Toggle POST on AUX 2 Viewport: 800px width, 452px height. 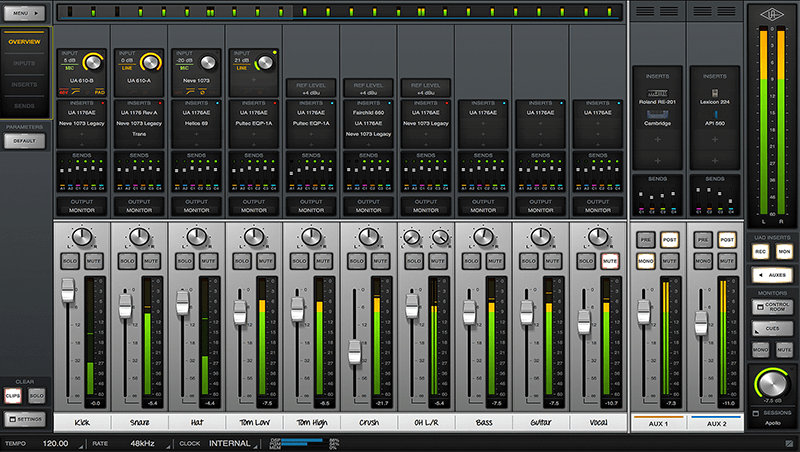(x=727, y=240)
